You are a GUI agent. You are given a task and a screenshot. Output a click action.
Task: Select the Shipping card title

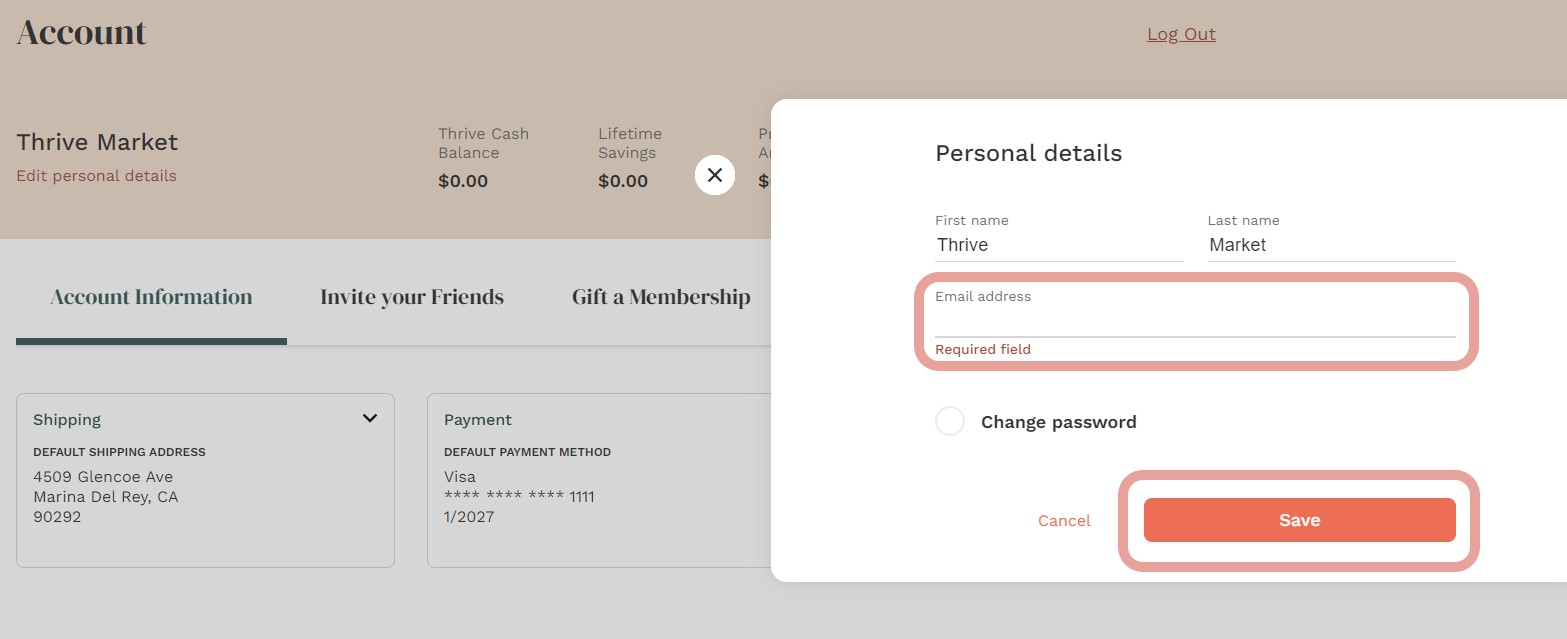point(67,420)
